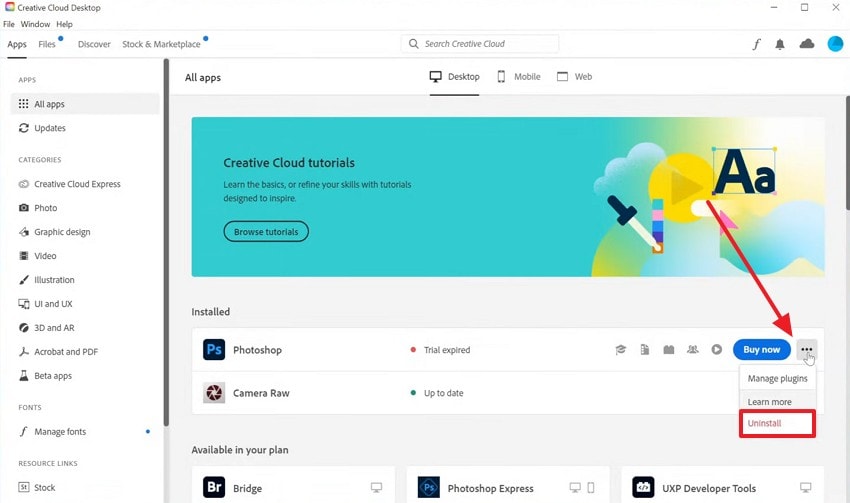Select the Desktop platform tab
This screenshot has height=503, width=850.
(x=454, y=76)
